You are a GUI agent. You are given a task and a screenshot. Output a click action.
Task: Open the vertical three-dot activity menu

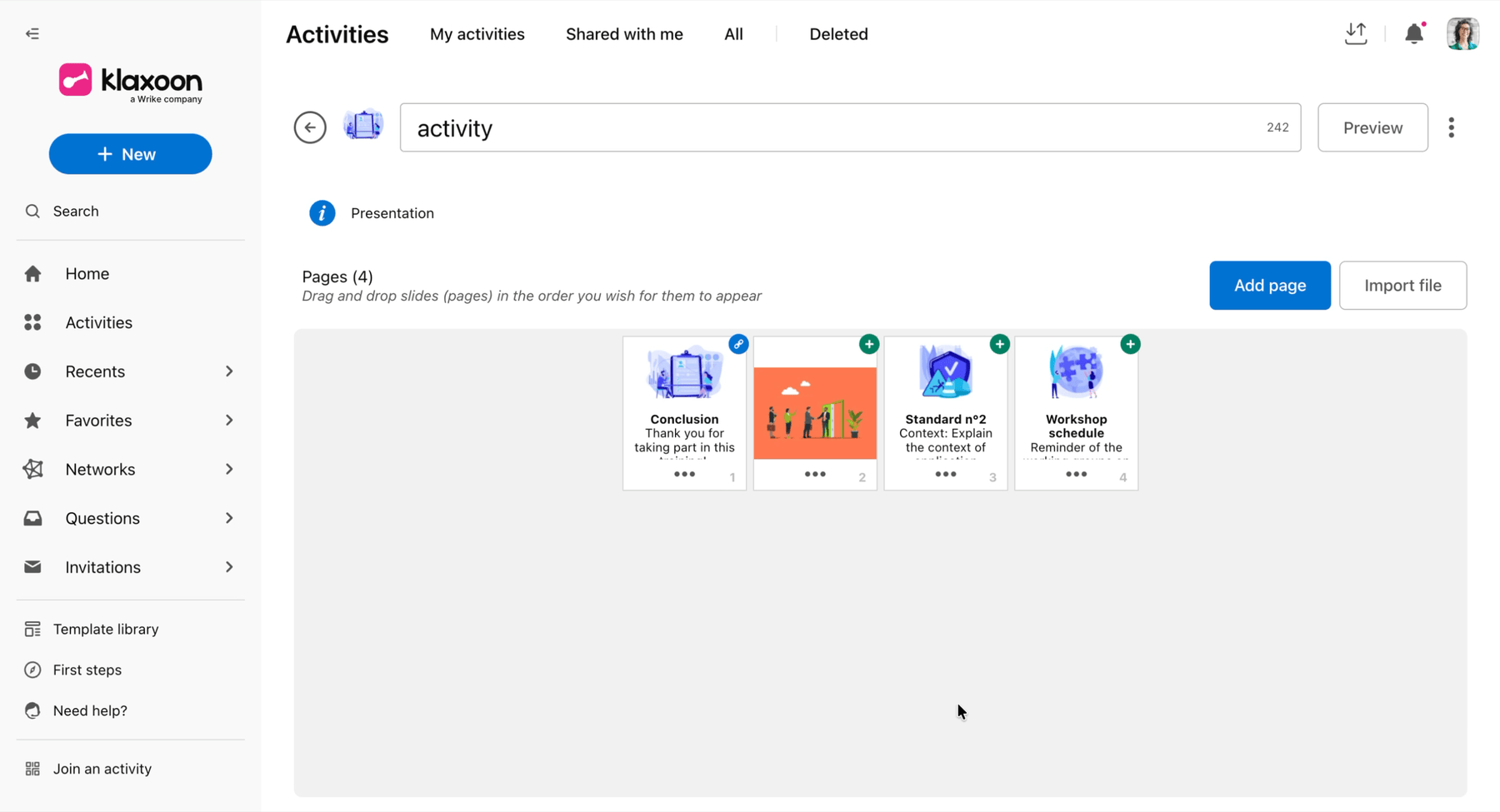(1452, 127)
